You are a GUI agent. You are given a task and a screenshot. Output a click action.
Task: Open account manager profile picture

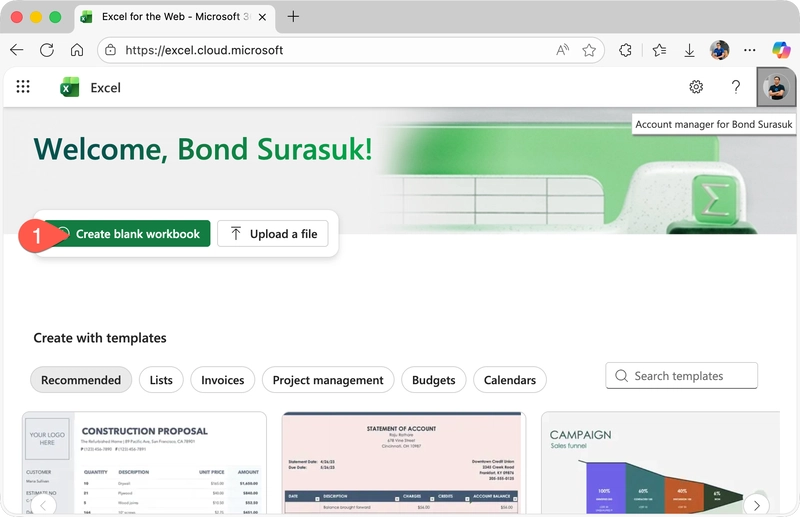[775, 88]
